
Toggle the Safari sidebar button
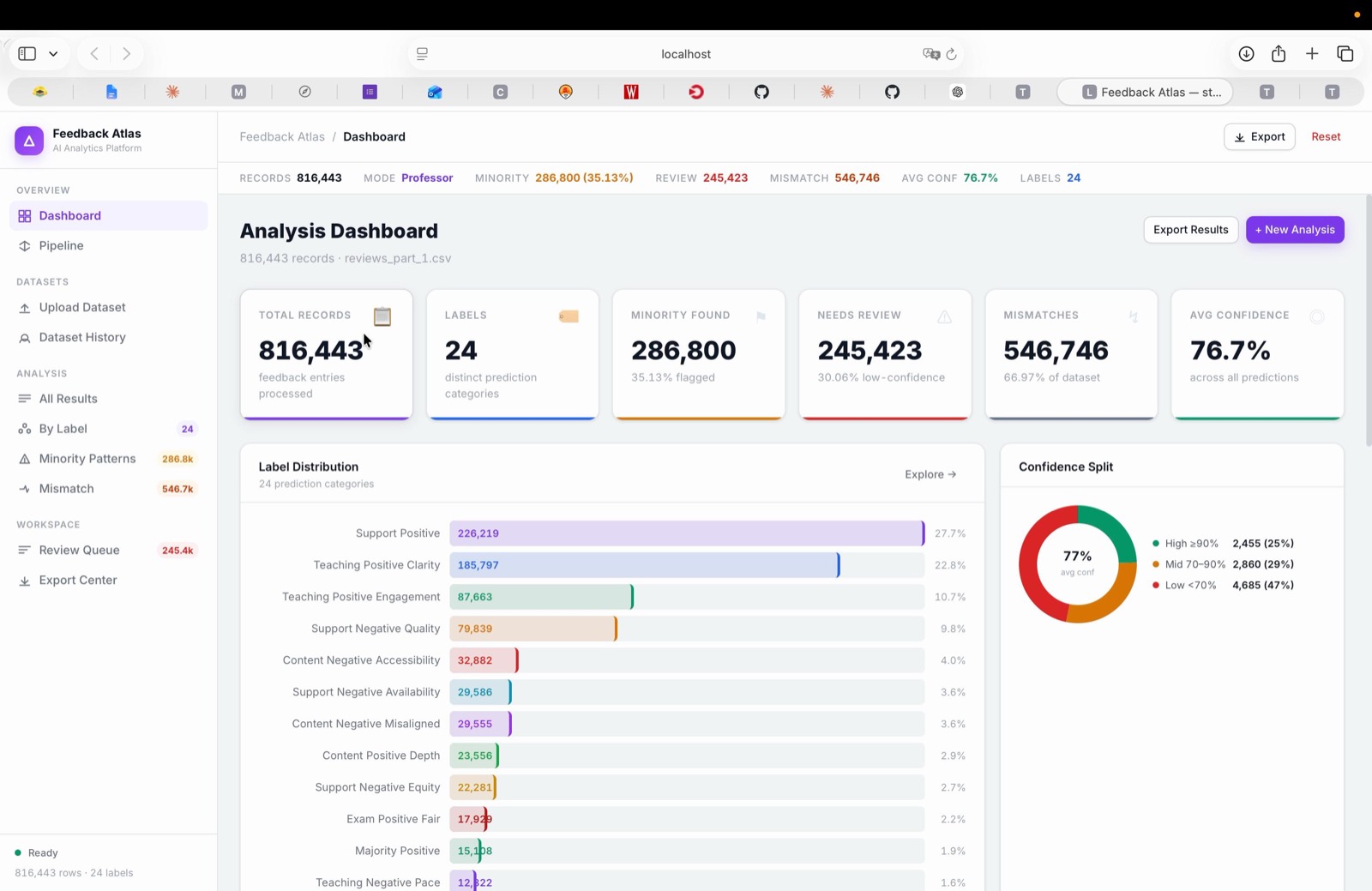tap(27, 53)
